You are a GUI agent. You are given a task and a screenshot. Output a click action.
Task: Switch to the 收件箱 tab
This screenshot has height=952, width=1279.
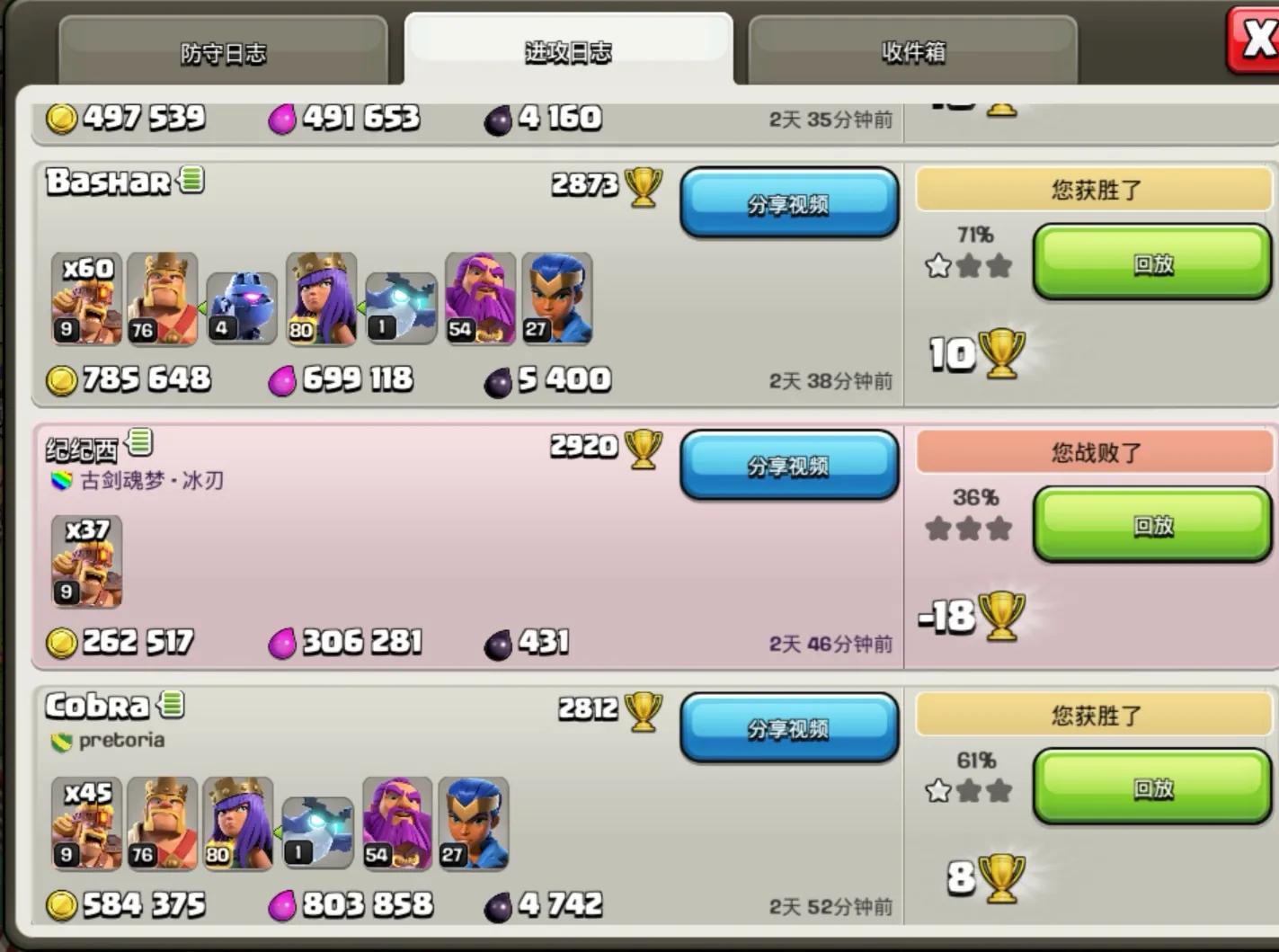click(x=912, y=52)
